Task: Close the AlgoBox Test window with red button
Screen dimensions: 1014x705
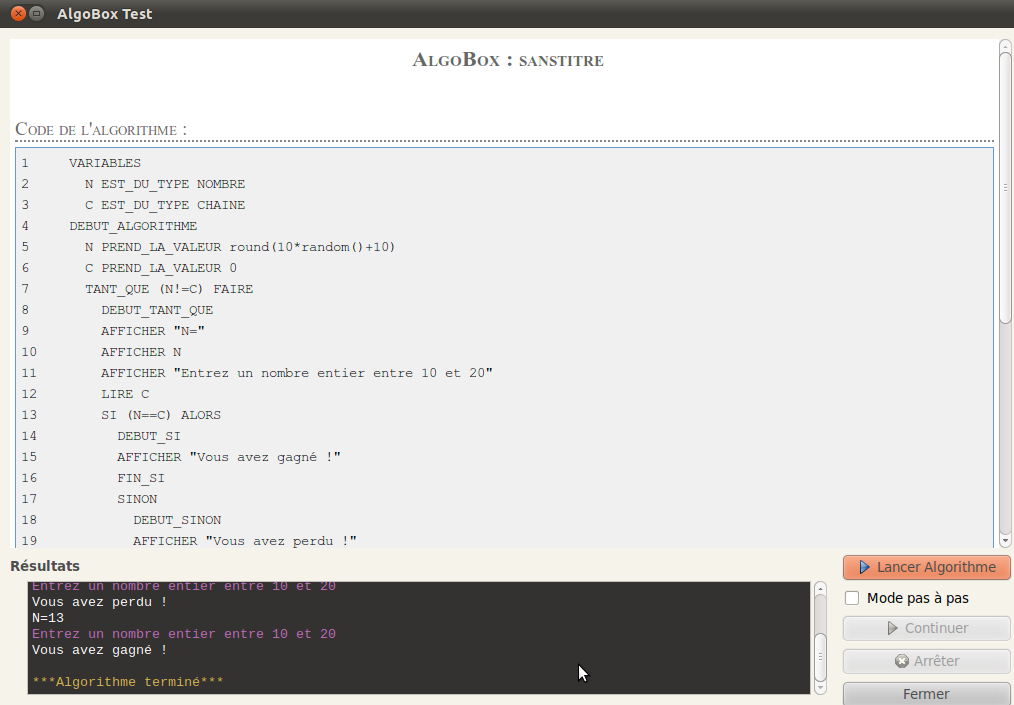Action: [18, 14]
